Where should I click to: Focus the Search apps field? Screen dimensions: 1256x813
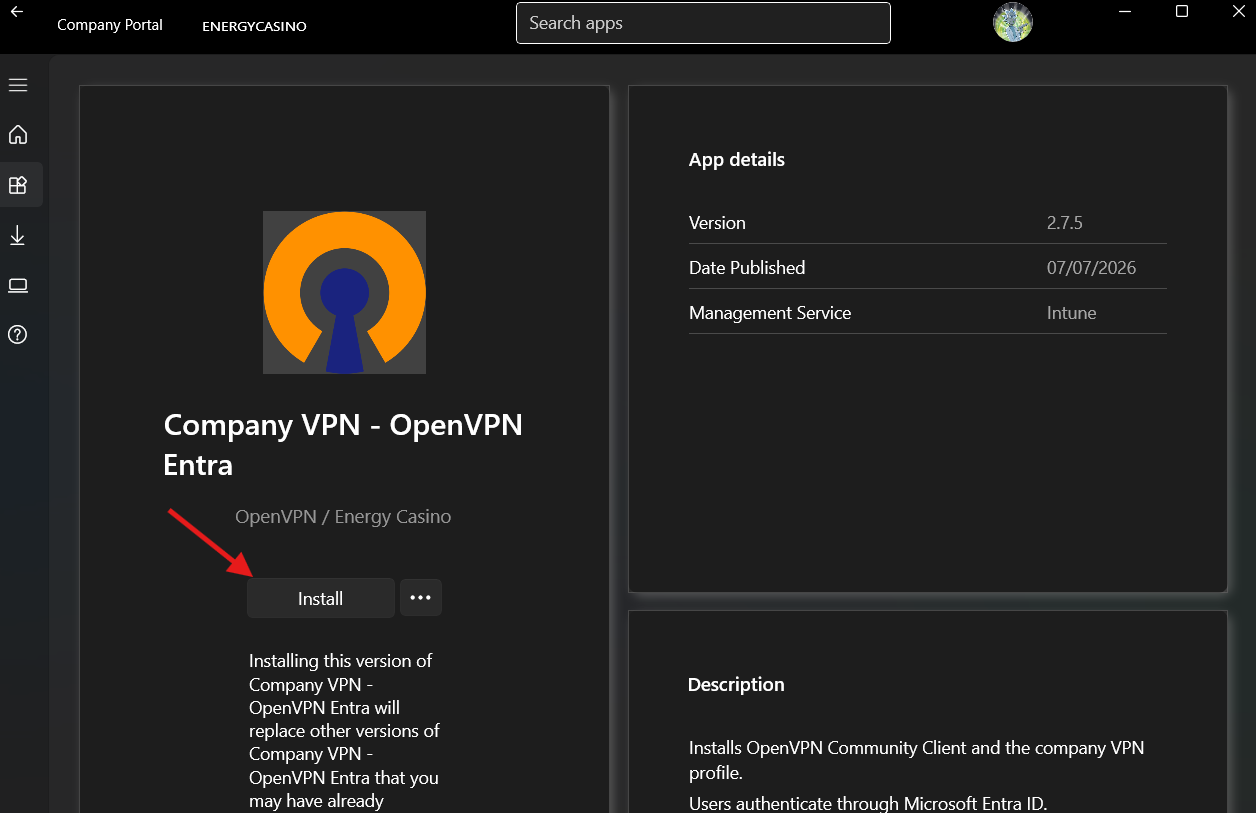[703, 23]
